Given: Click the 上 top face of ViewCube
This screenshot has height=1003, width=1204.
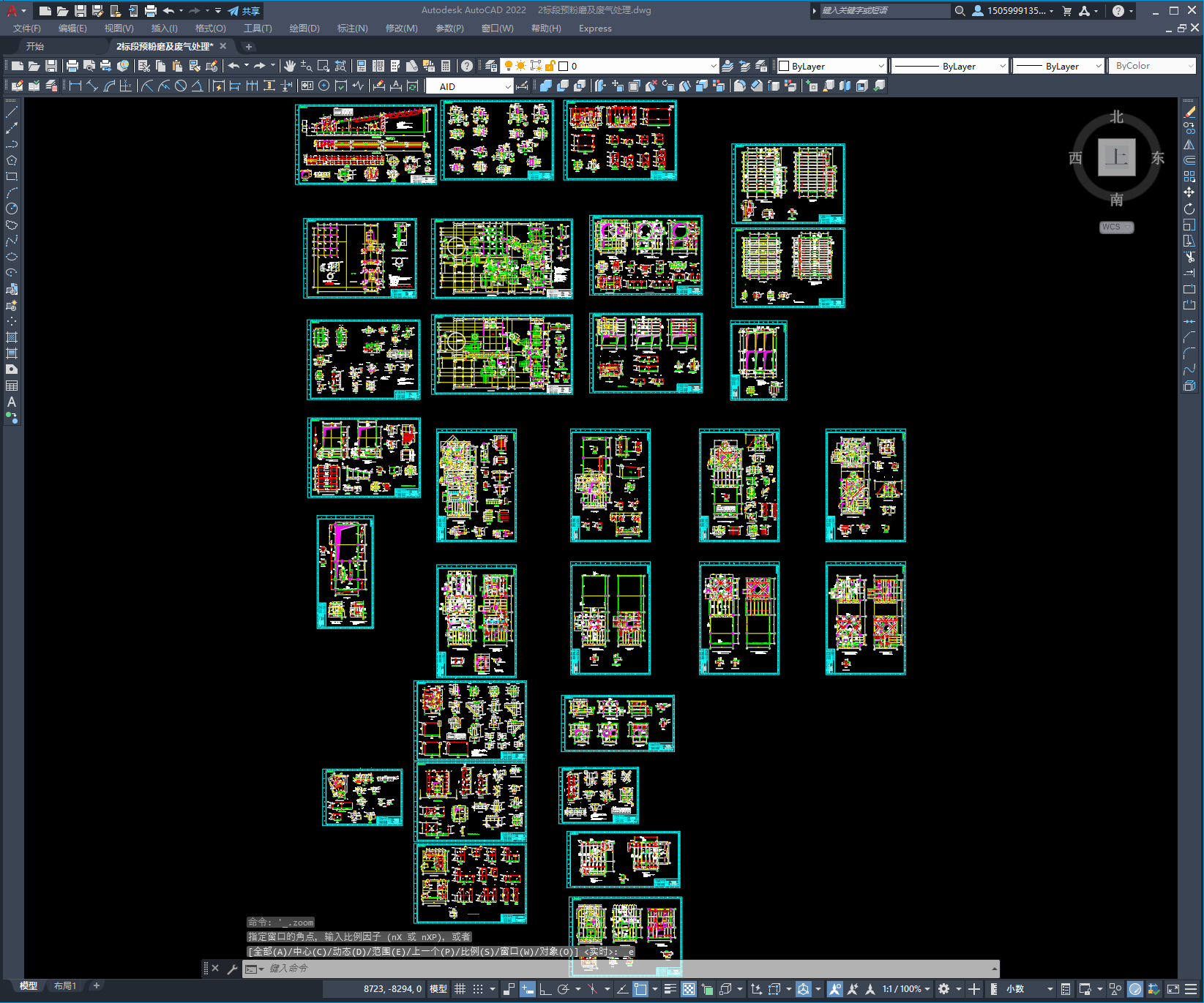Looking at the screenshot, I should (x=1117, y=157).
